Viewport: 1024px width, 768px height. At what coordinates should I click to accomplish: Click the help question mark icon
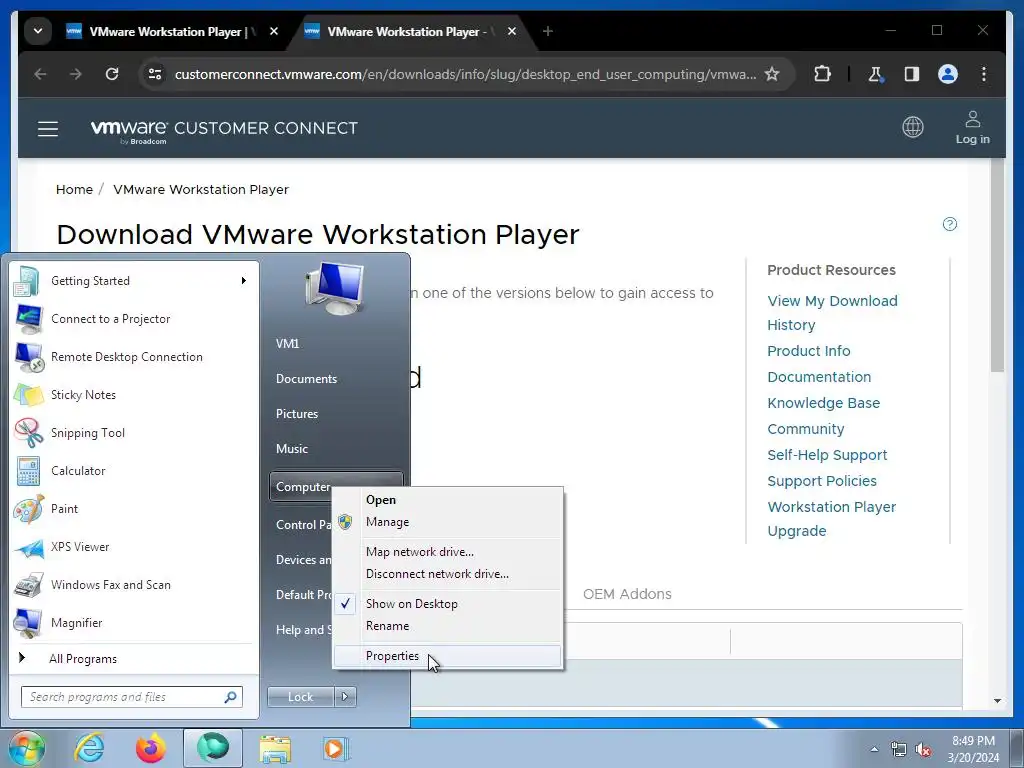click(x=950, y=224)
